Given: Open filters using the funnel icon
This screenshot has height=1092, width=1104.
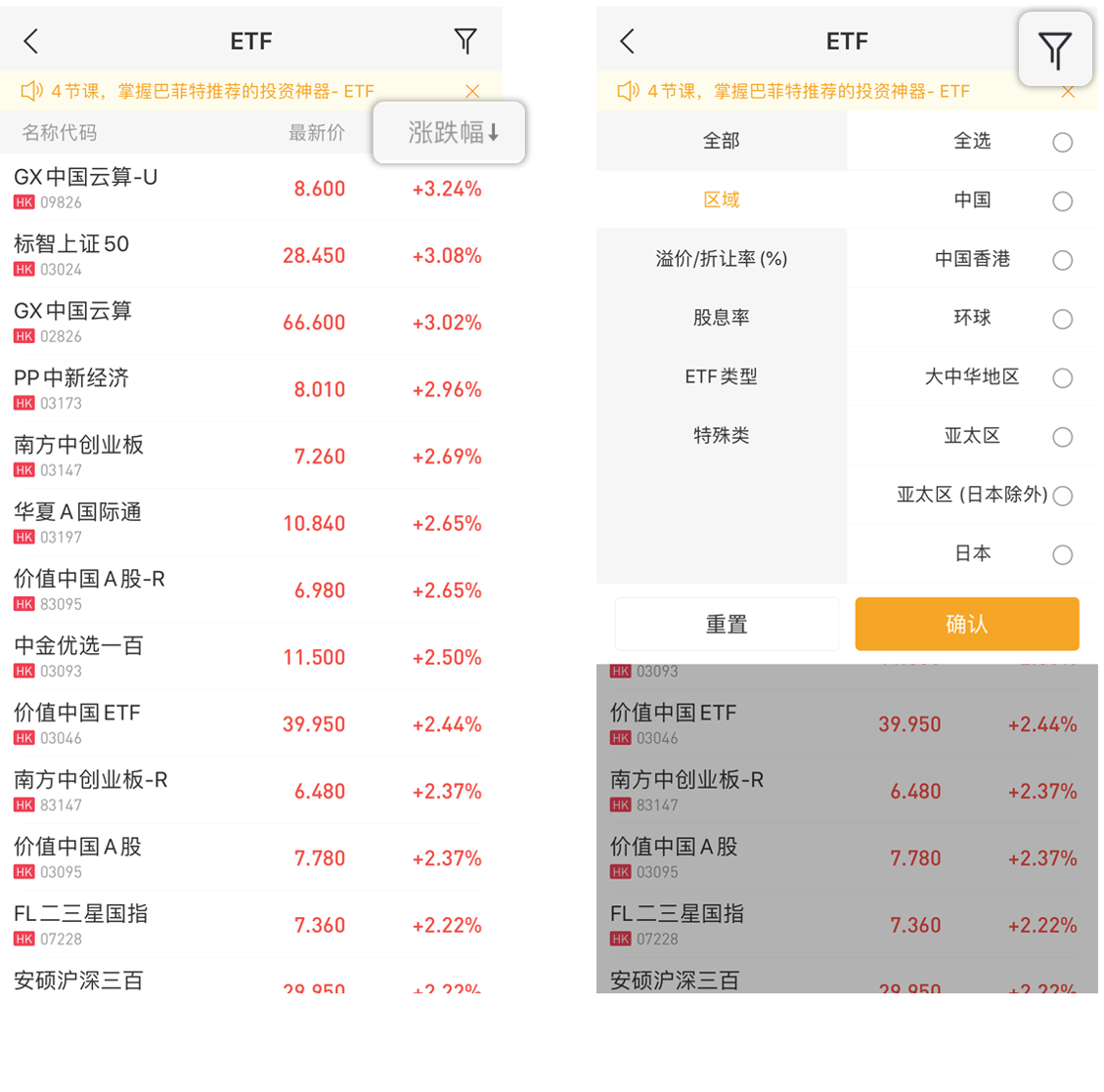Looking at the screenshot, I should pos(466,41).
